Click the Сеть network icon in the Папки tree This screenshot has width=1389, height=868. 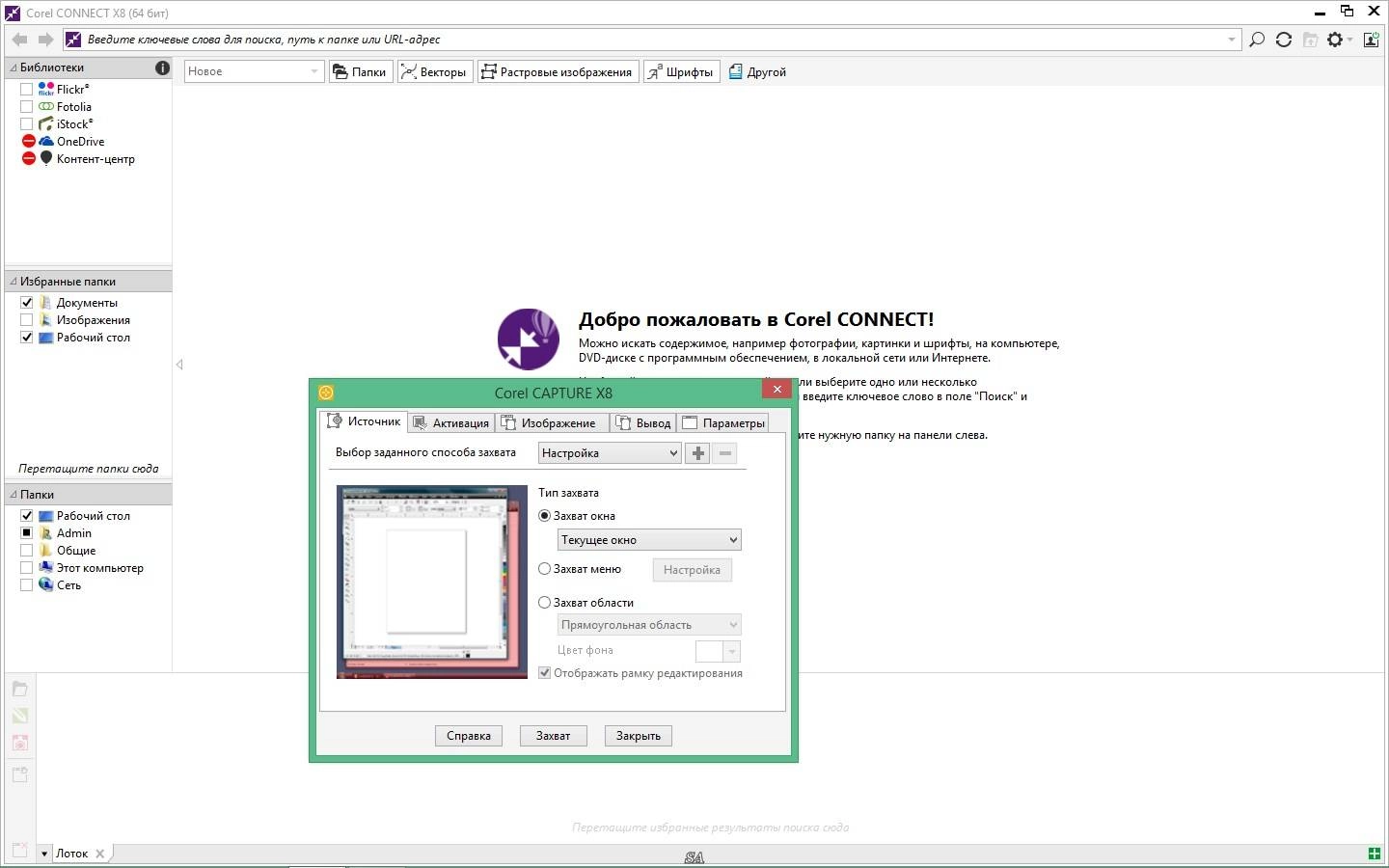(x=46, y=584)
